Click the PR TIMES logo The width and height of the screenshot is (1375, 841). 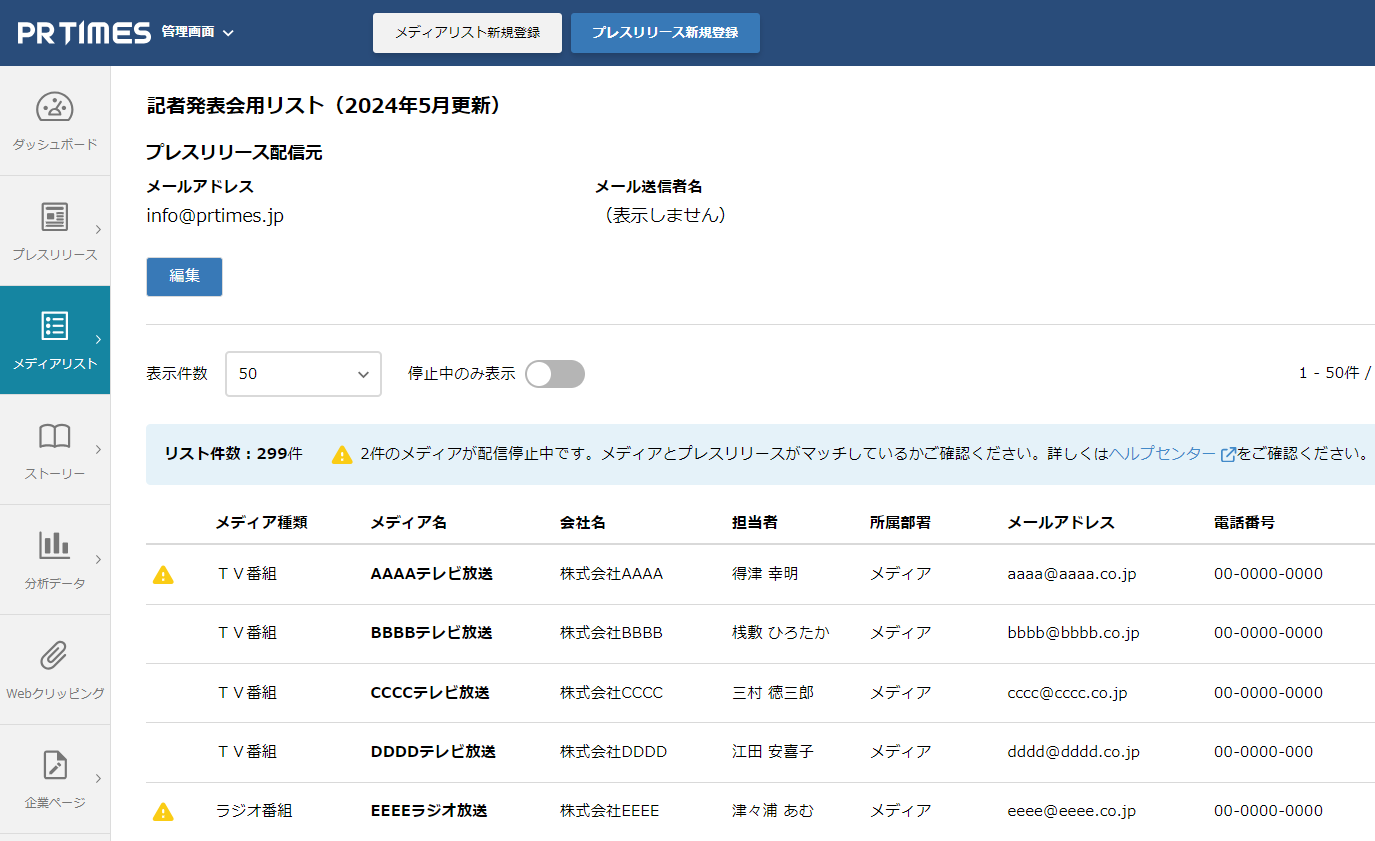tap(84, 33)
